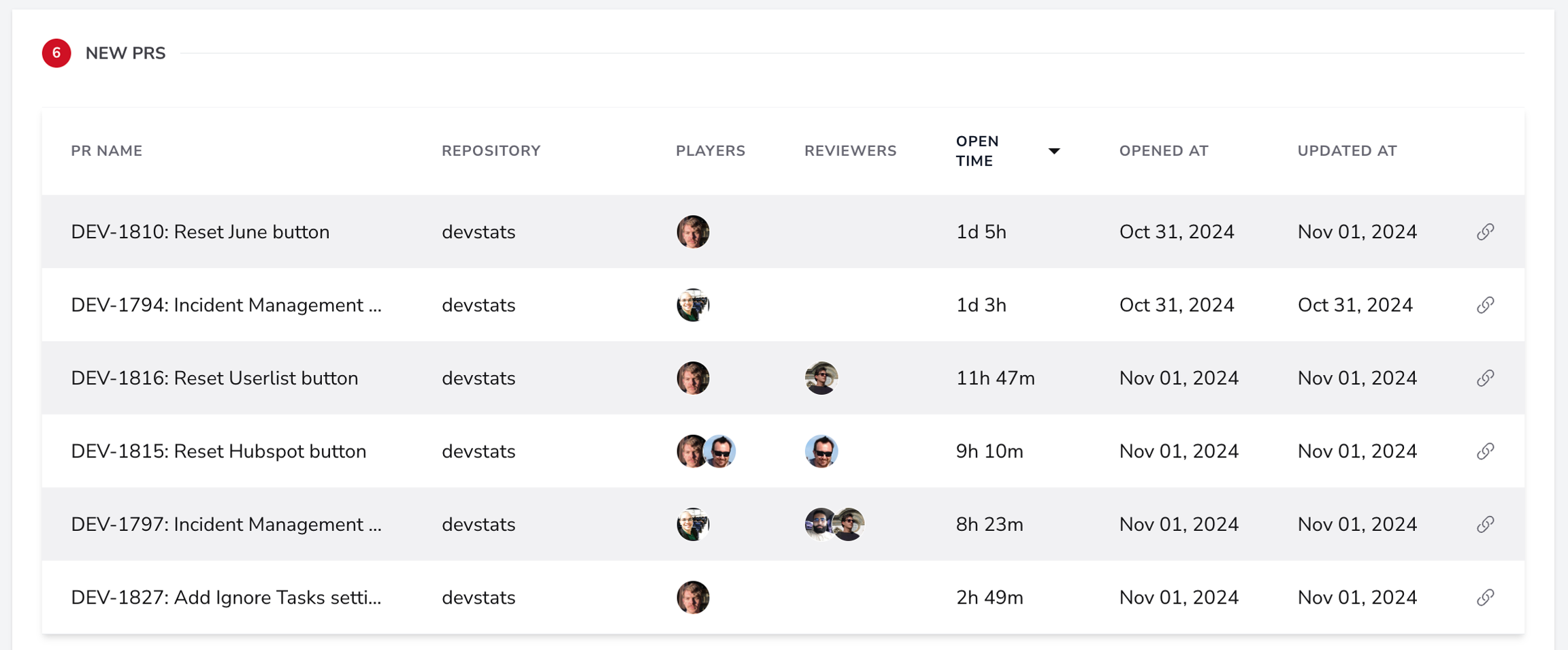Viewport: 1568px width, 650px height.
Task: Click second reviewer avatar in DEV-1797 row
Action: tap(848, 524)
